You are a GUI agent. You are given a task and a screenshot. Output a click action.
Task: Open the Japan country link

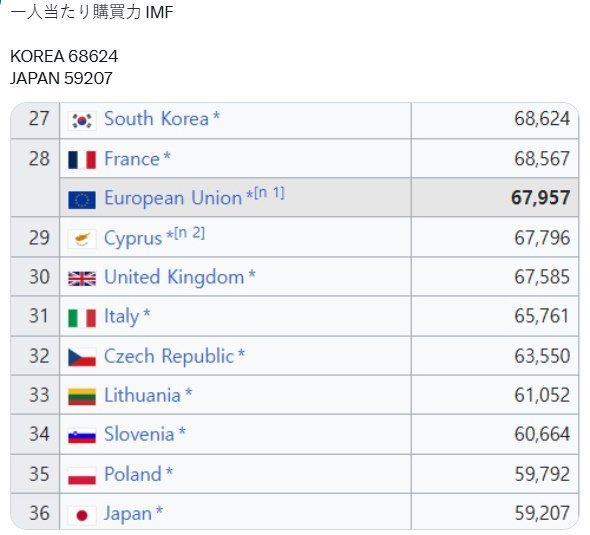pos(128,514)
